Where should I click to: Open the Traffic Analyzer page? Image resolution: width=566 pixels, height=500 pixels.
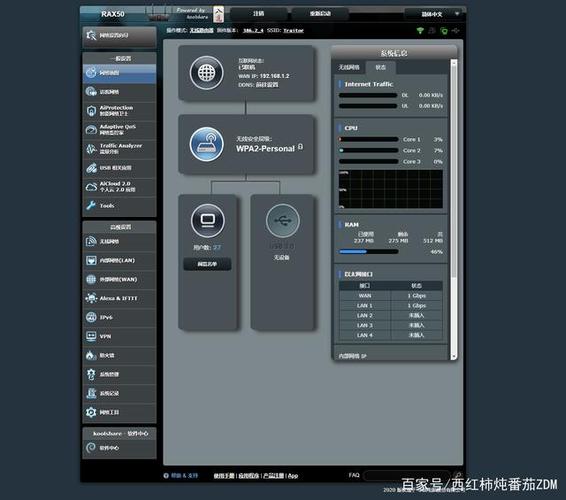(x=119, y=149)
